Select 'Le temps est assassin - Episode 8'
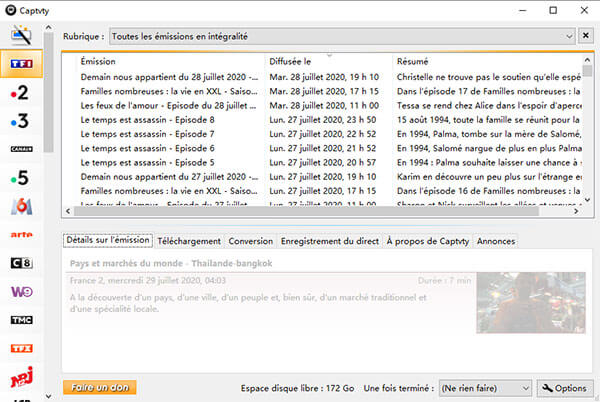 [147, 120]
